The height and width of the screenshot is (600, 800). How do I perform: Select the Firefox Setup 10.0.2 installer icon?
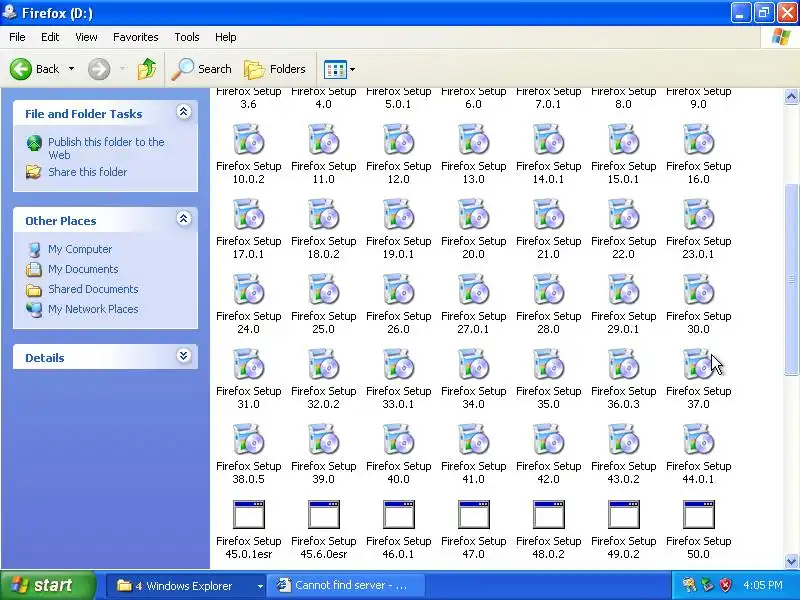click(x=248, y=139)
